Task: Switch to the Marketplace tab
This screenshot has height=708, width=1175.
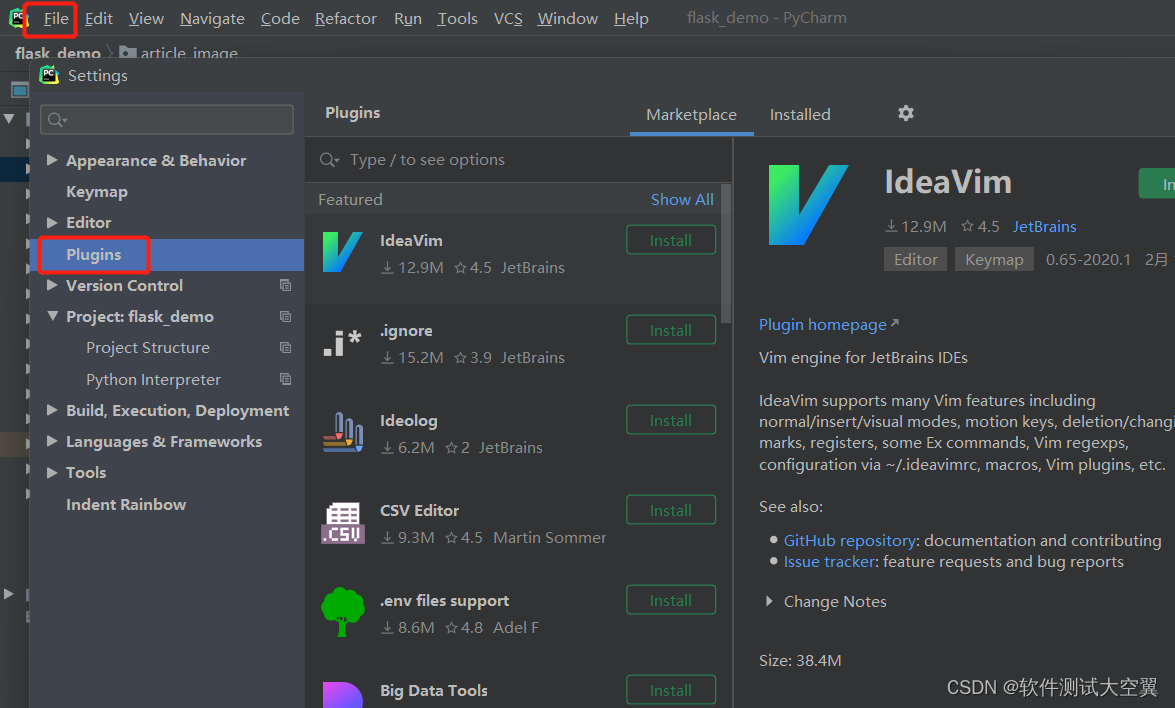Action: (x=691, y=115)
